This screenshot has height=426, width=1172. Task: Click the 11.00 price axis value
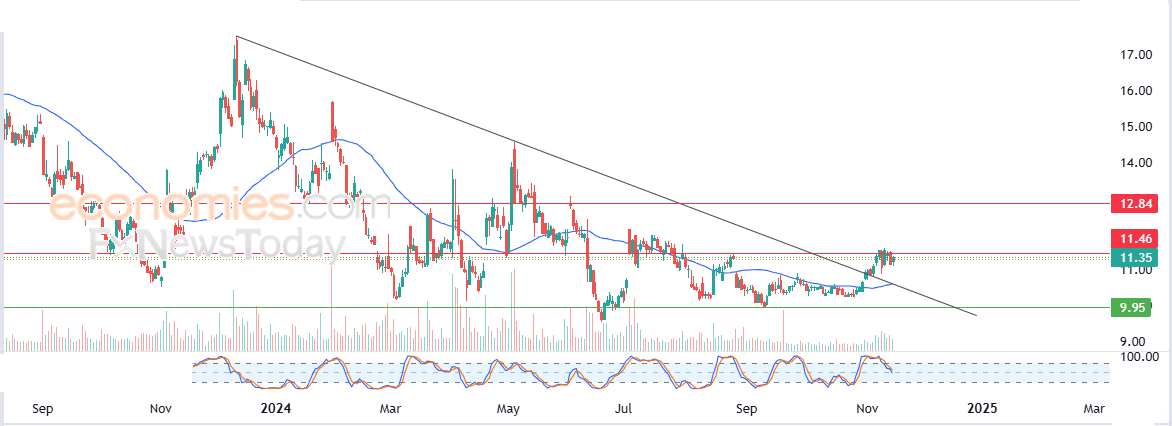point(1135,271)
